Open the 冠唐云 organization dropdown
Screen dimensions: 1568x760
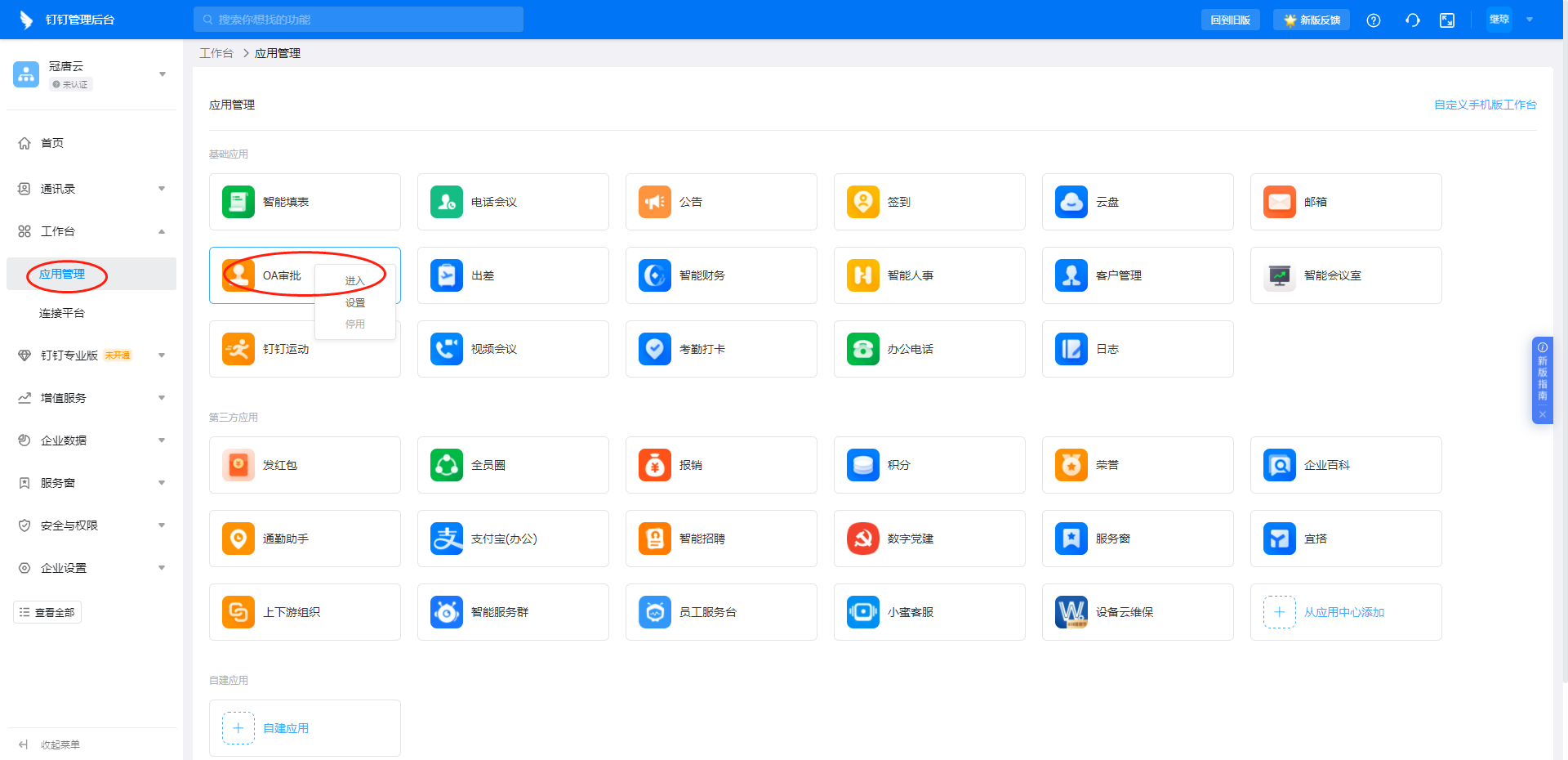pos(163,74)
